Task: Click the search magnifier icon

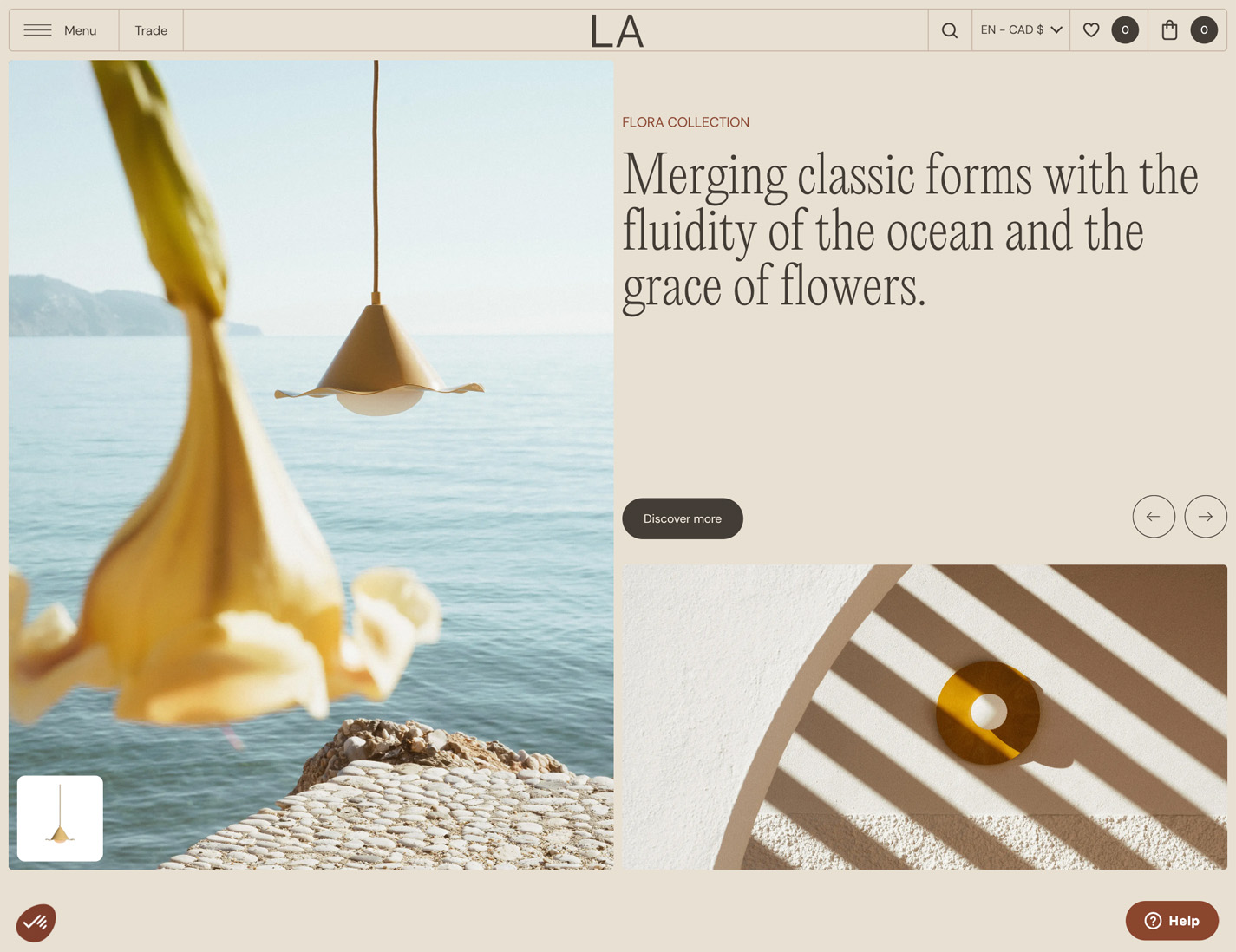Action: [950, 30]
